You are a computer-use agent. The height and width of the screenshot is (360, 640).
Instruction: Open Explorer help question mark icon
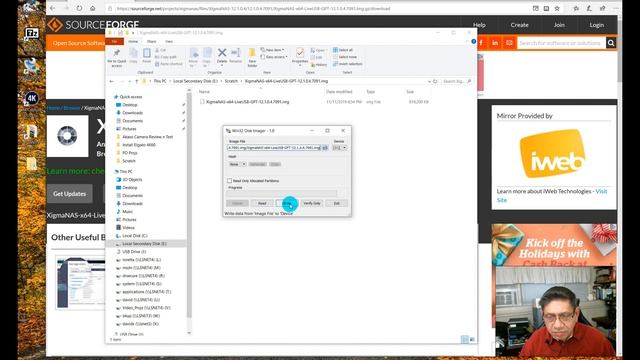pos(473,42)
